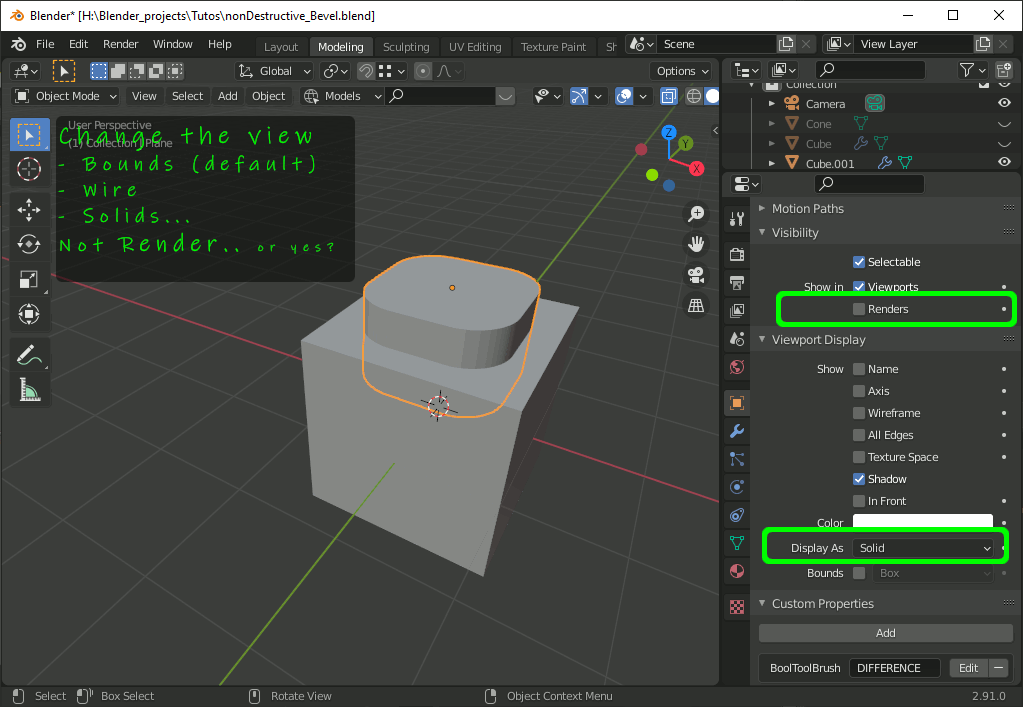The width and height of the screenshot is (1023, 707).
Task: Open Scene properties tab
Action: click(737, 338)
